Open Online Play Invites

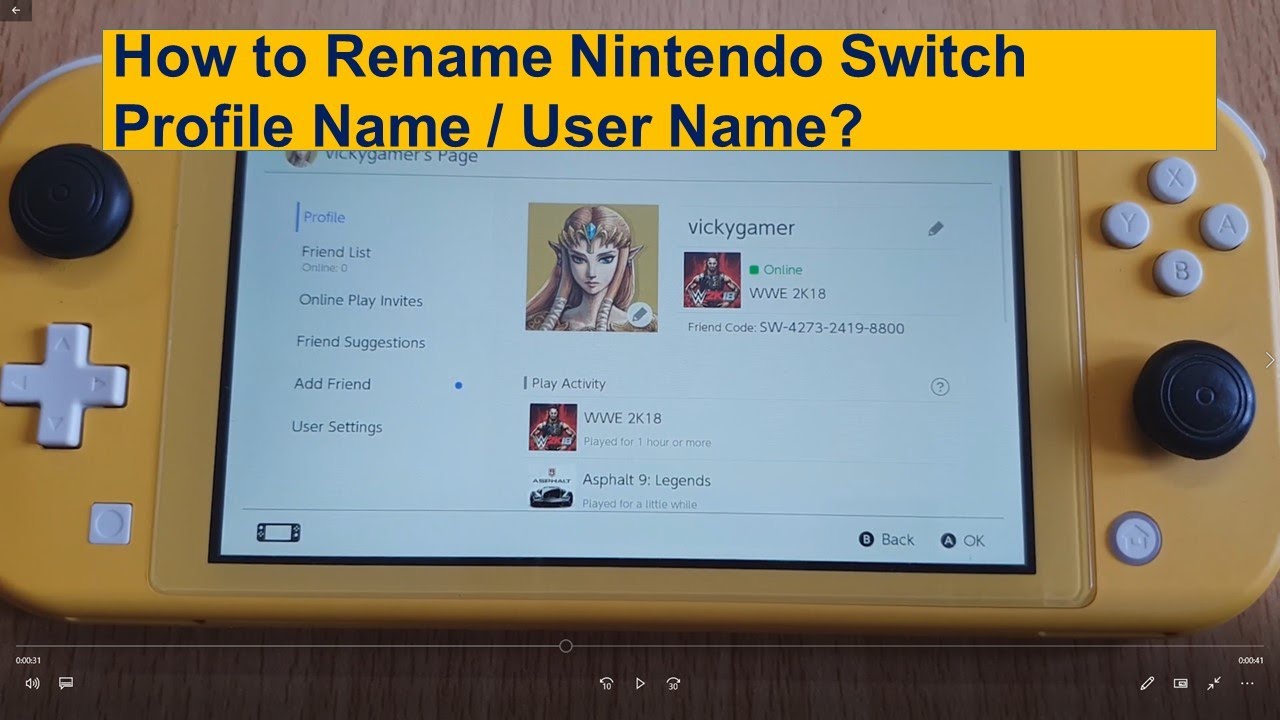point(361,300)
